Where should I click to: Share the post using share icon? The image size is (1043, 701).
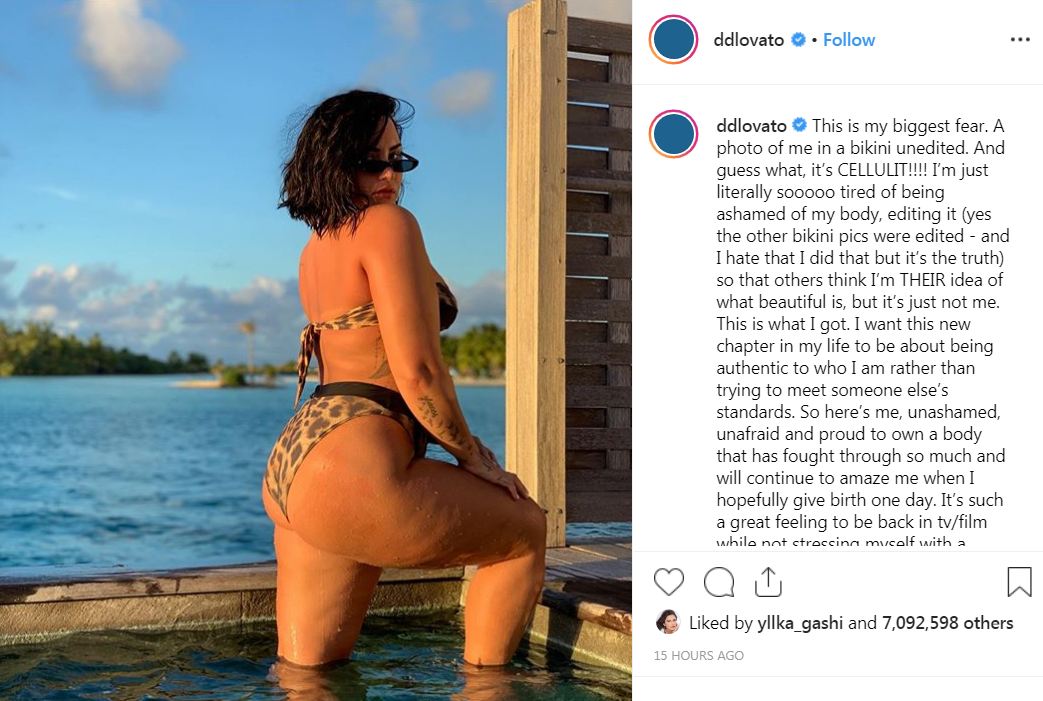(768, 582)
